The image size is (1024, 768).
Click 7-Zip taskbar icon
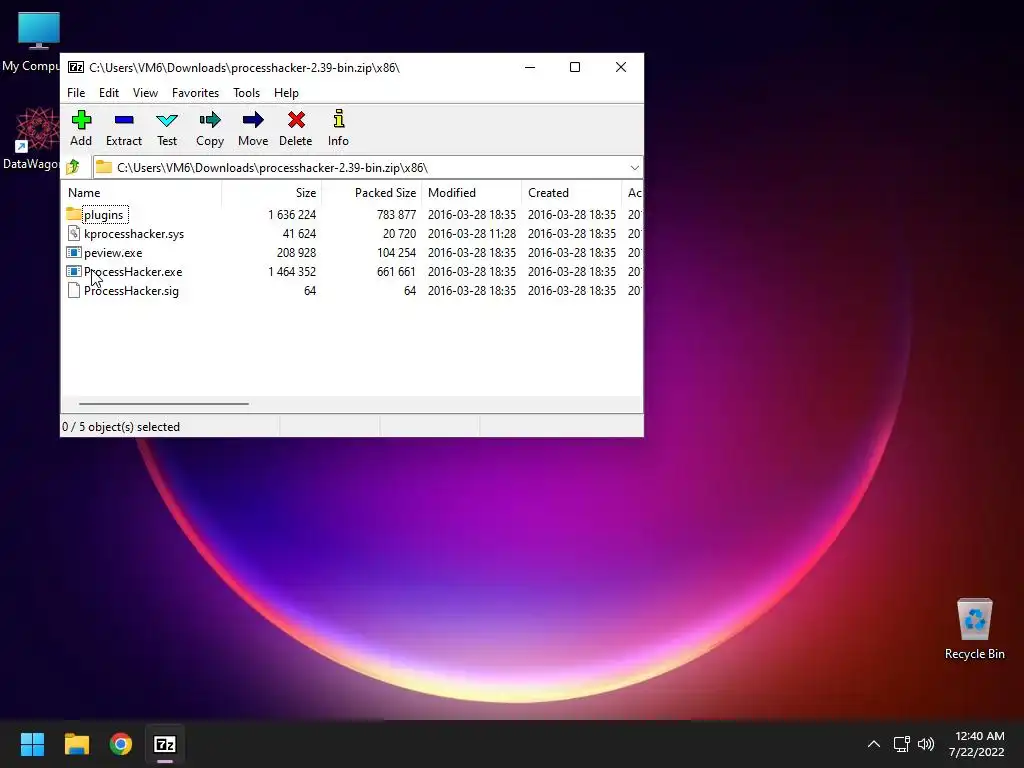165,744
